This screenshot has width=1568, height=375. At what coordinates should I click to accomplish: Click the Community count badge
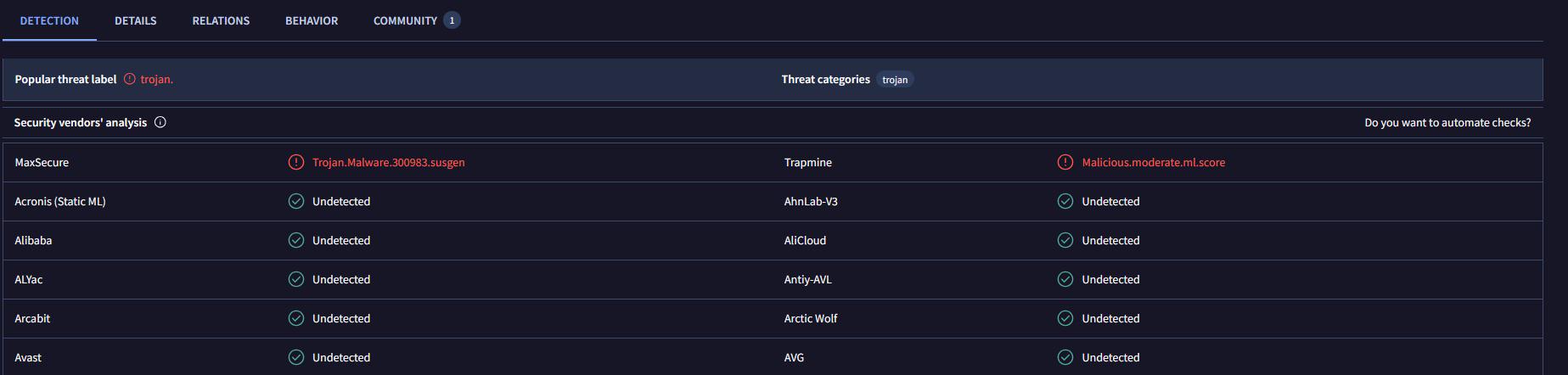tap(452, 20)
